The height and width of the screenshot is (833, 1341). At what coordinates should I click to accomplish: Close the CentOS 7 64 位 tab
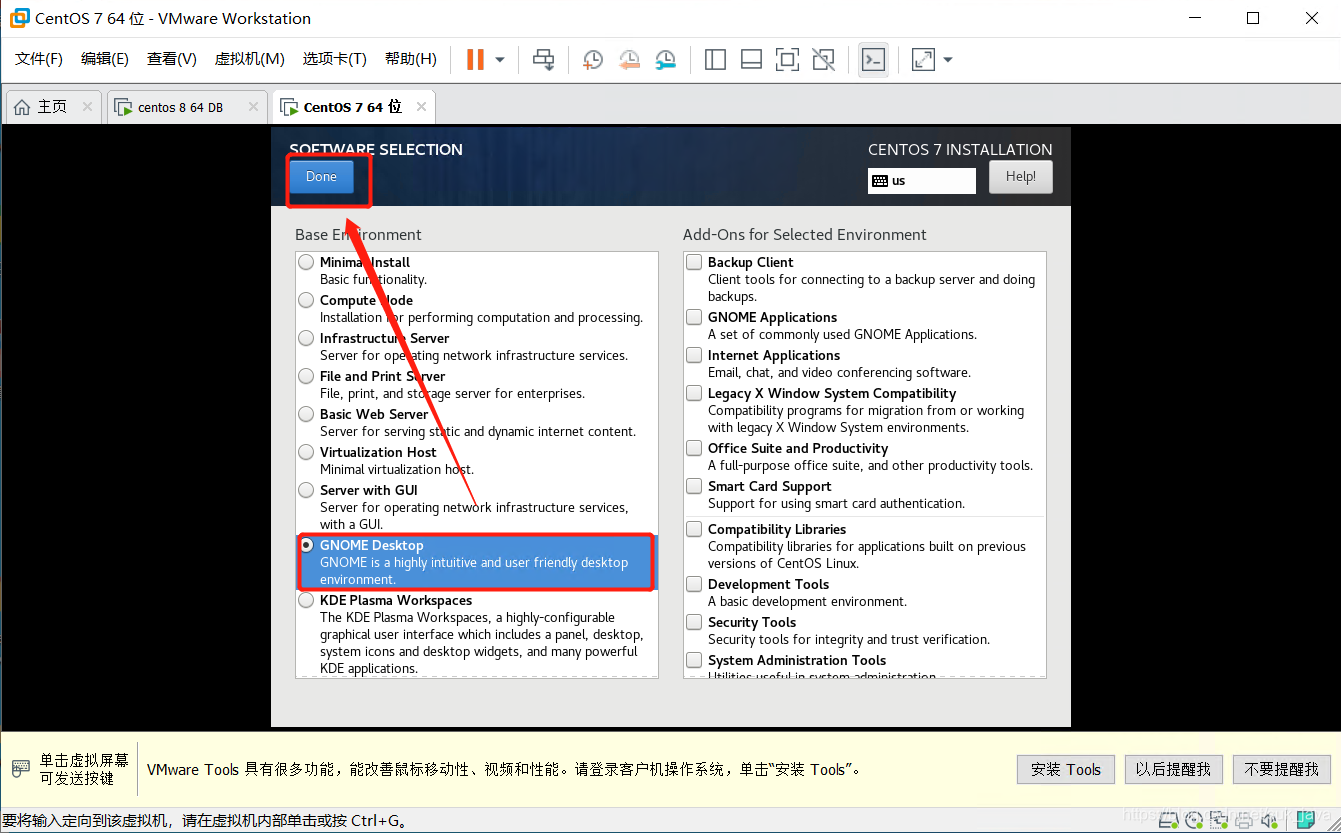[421, 107]
